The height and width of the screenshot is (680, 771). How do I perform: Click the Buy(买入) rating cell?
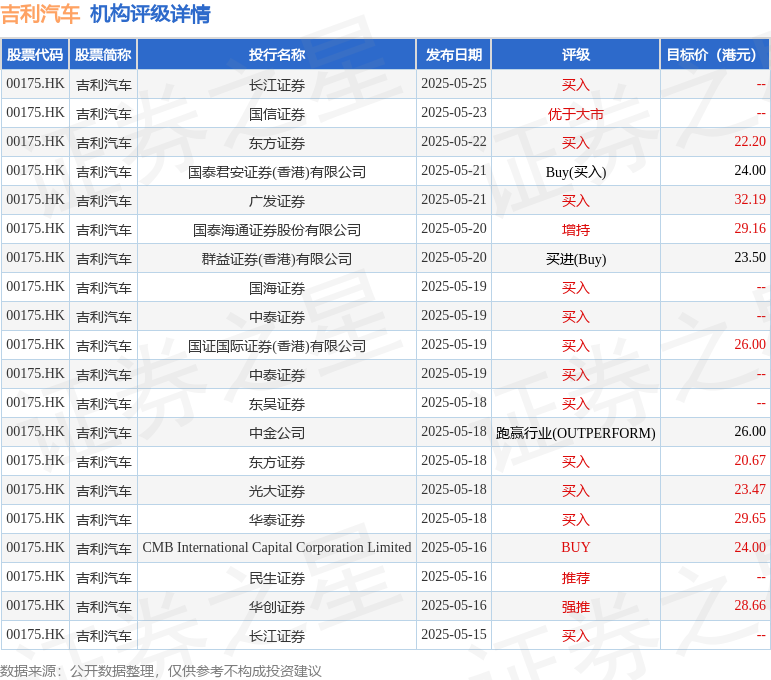[x=576, y=172]
